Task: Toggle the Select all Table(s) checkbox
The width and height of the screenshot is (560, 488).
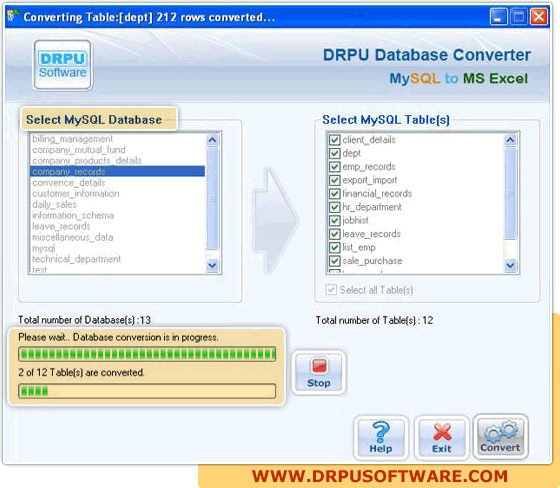Action: pyautogui.click(x=331, y=290)
